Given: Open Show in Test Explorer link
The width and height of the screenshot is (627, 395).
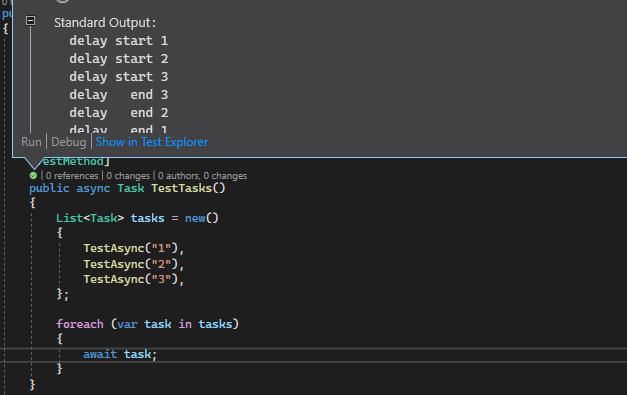Looking at the screenshot, I should click(152, 142).
